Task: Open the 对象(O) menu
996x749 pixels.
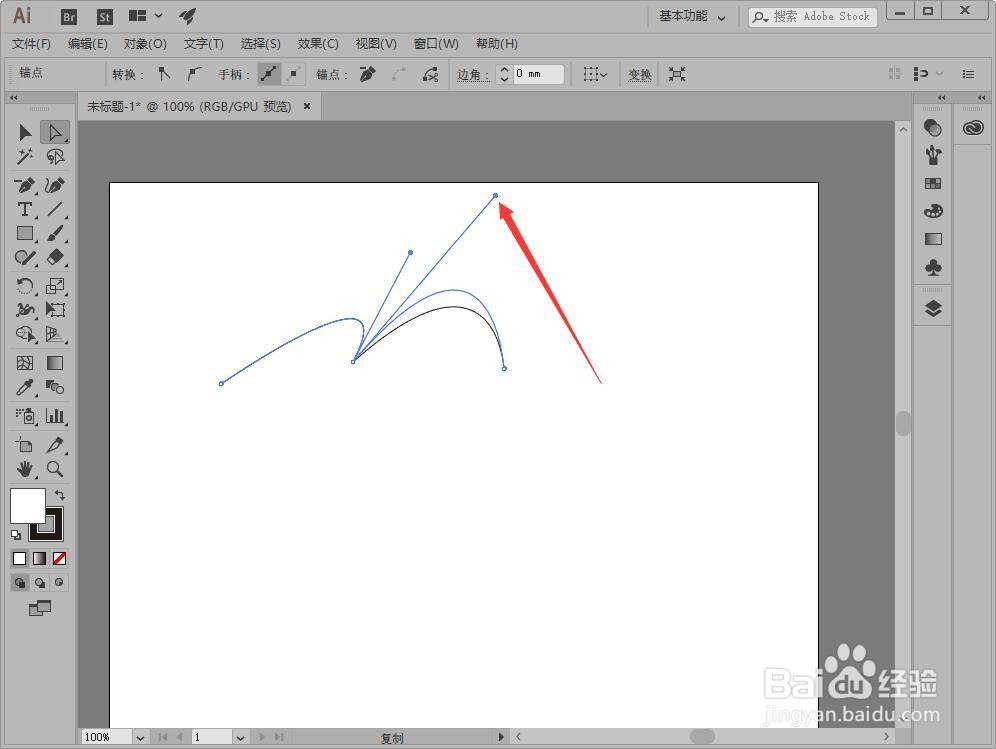Action: [x=145, y=44]
